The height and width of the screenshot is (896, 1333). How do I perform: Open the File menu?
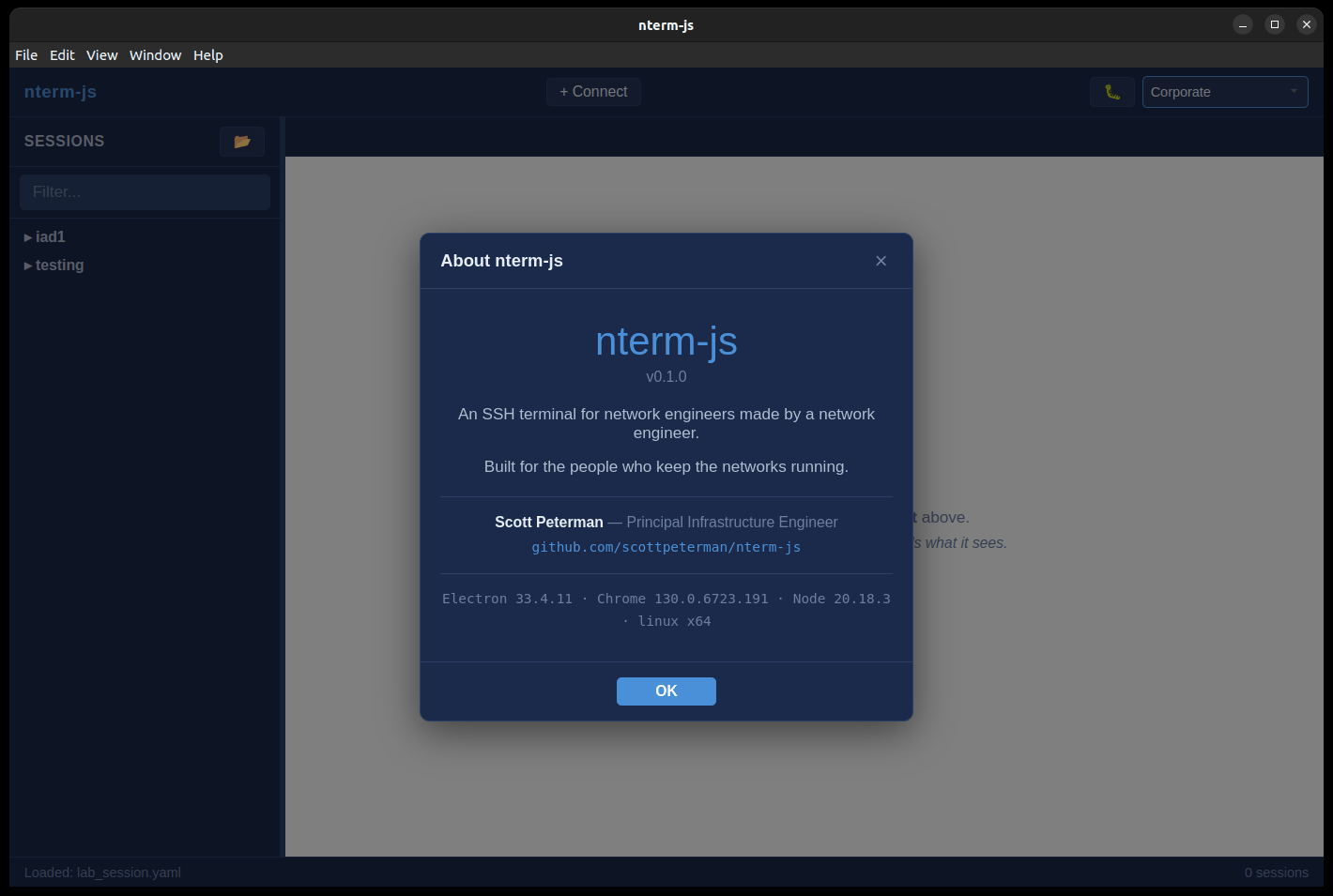pyautogui.click(x=25, y=54)
